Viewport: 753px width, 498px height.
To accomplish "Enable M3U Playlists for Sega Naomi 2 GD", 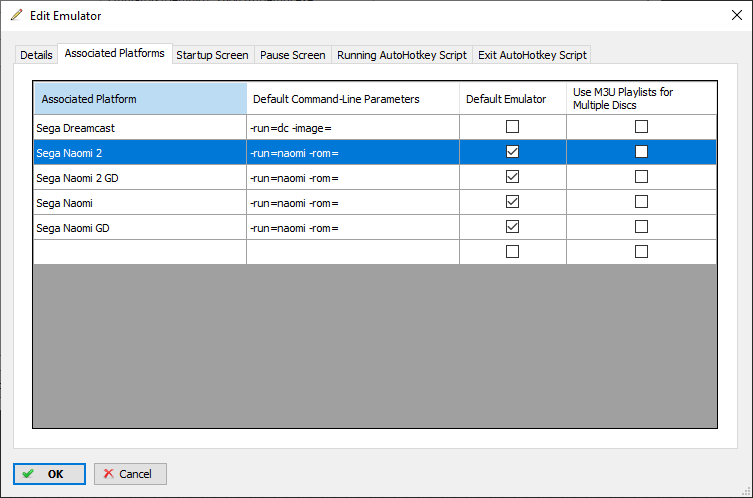I will [x=641, y=177].
